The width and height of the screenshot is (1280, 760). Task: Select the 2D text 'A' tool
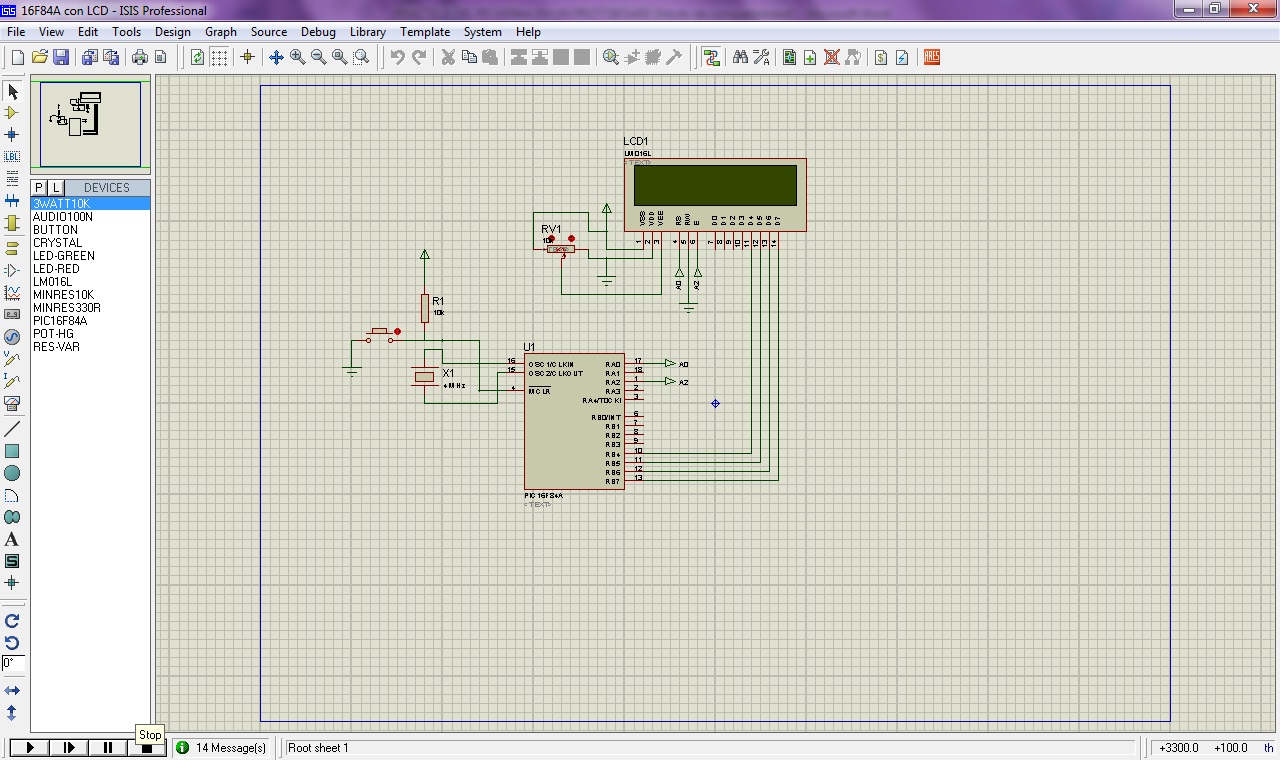coord(12,539)
